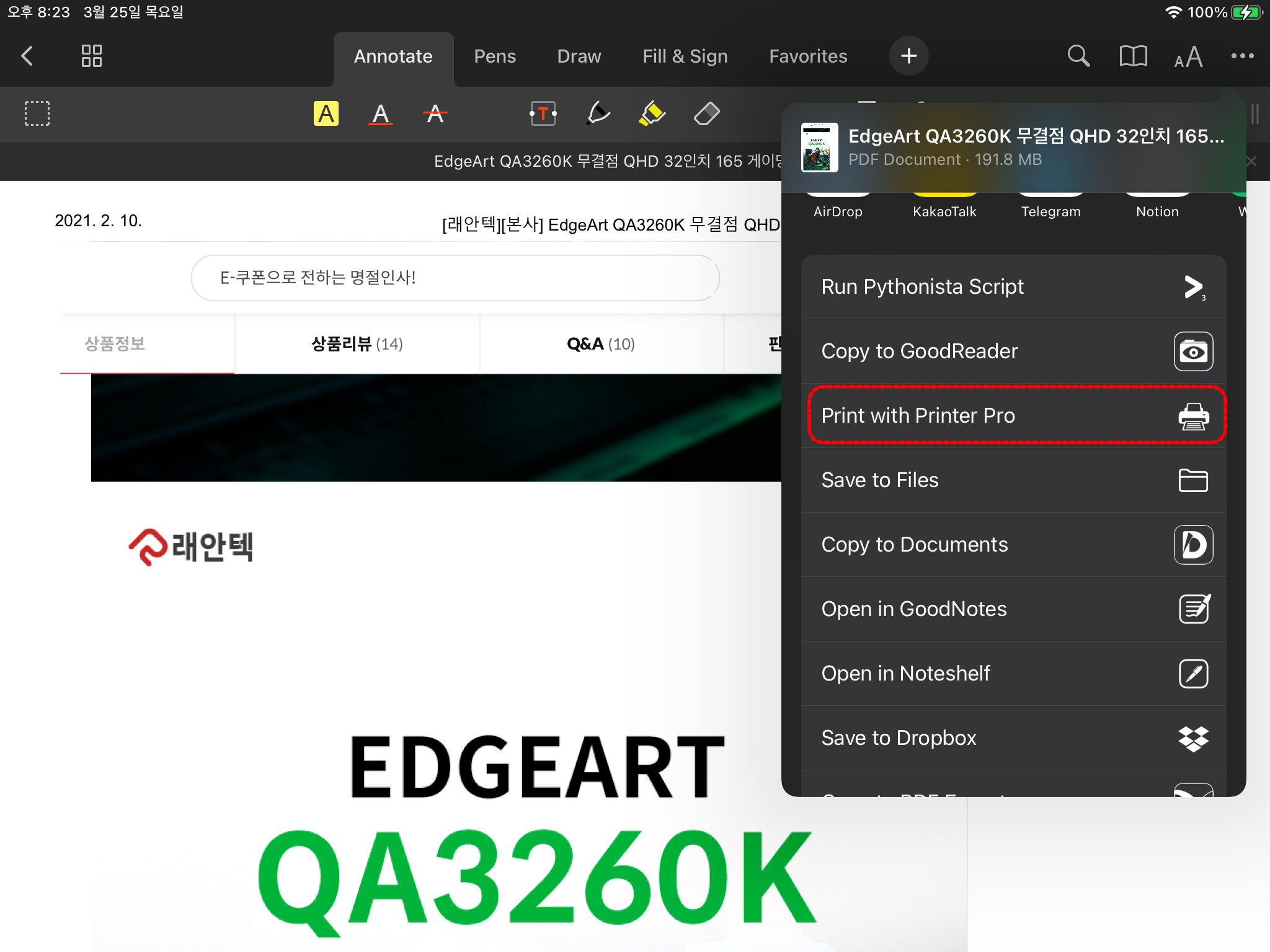Open the three-dots more menu
Screen dimensions: 1270x952
pyautogui.click(x=1242, y=56)
